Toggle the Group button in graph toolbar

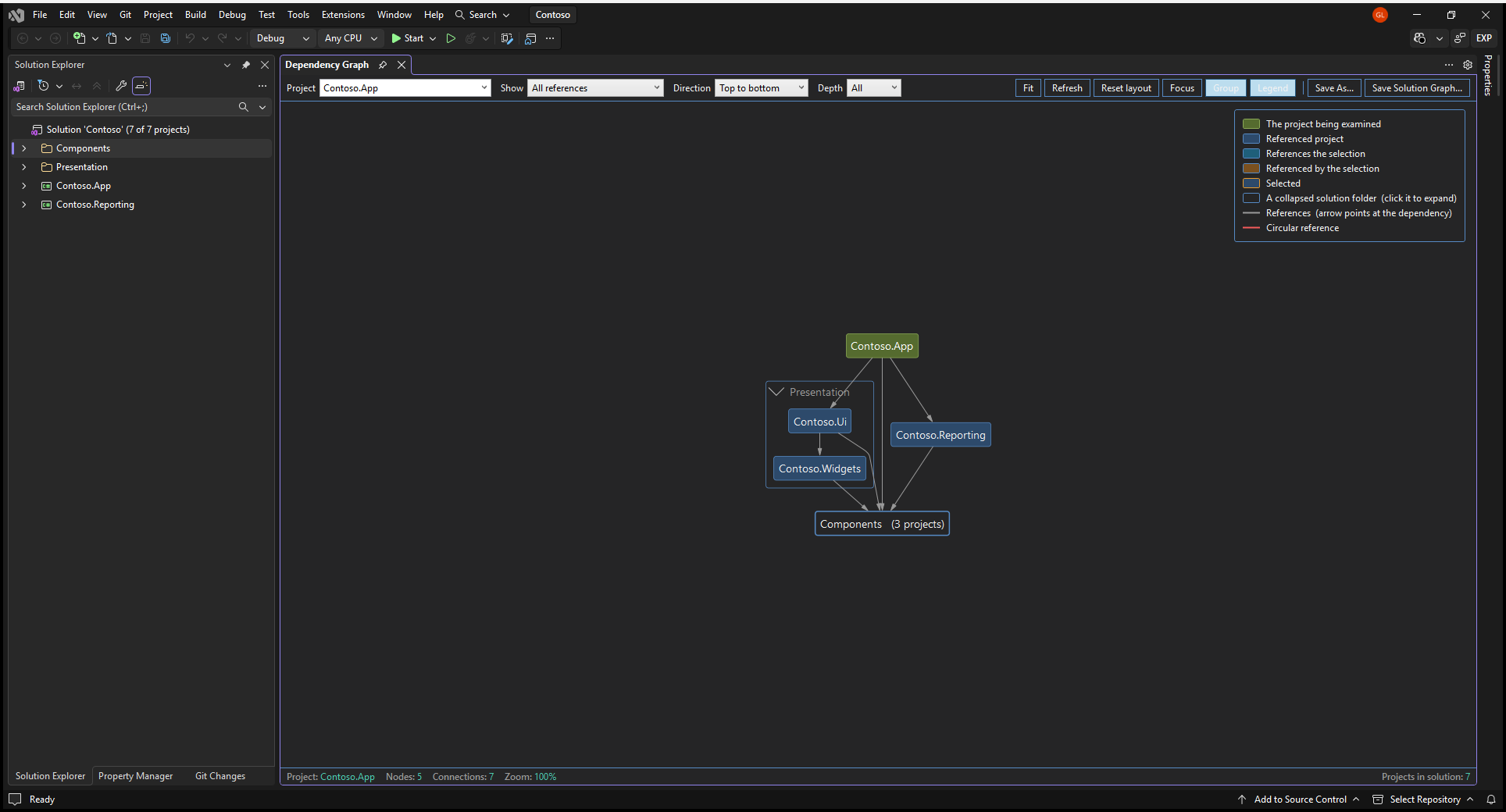[x=1226, y=88]
